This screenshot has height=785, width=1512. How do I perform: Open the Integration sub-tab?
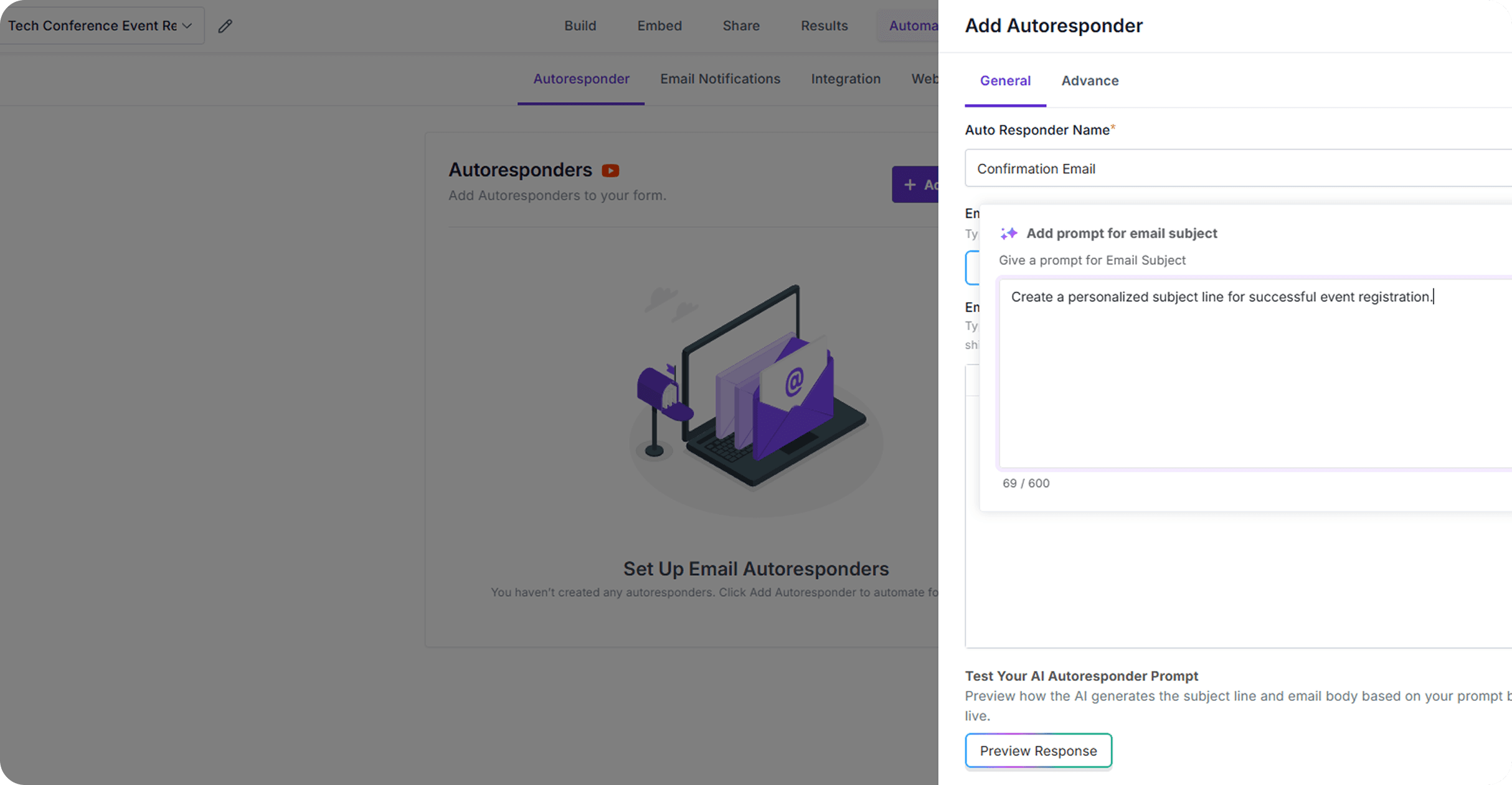[x=845, y=79]
